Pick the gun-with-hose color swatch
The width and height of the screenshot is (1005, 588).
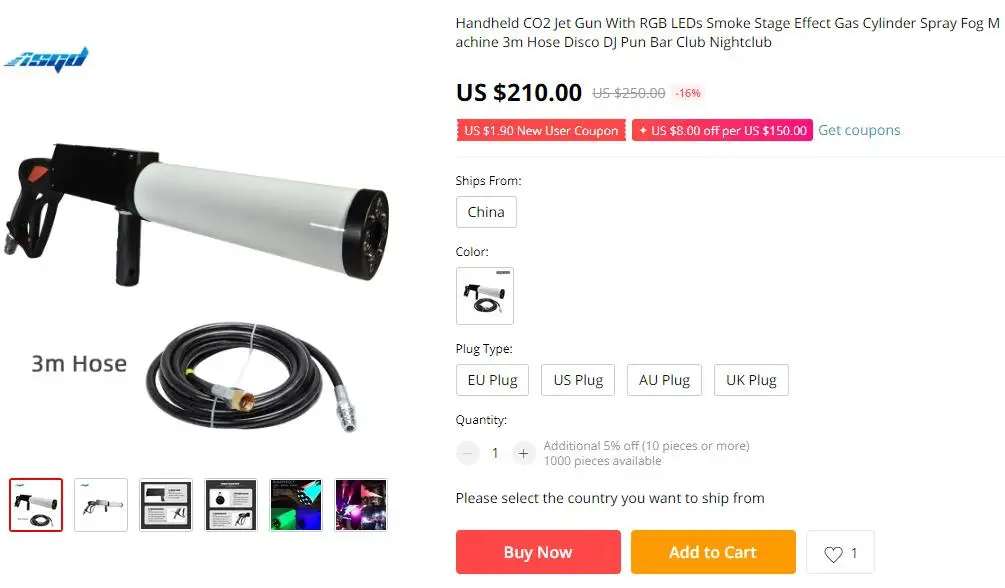[x=485, y=296]
